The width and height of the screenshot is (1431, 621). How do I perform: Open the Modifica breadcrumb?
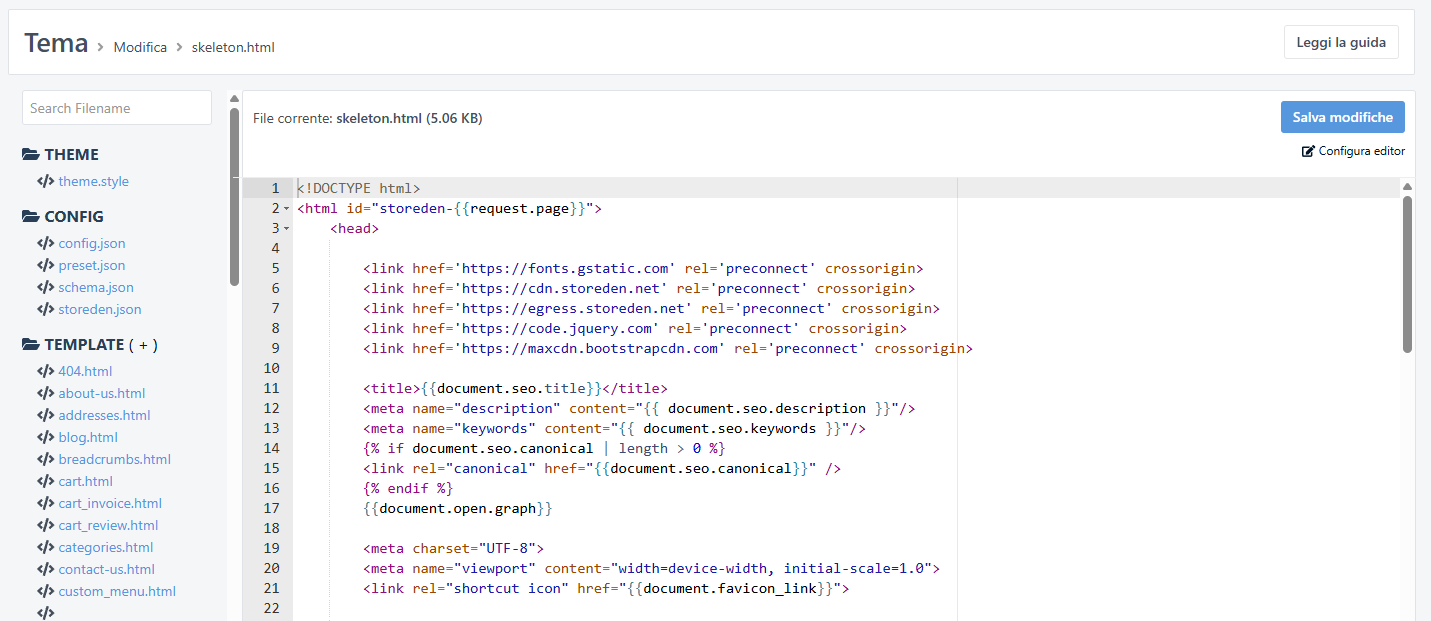140,47
